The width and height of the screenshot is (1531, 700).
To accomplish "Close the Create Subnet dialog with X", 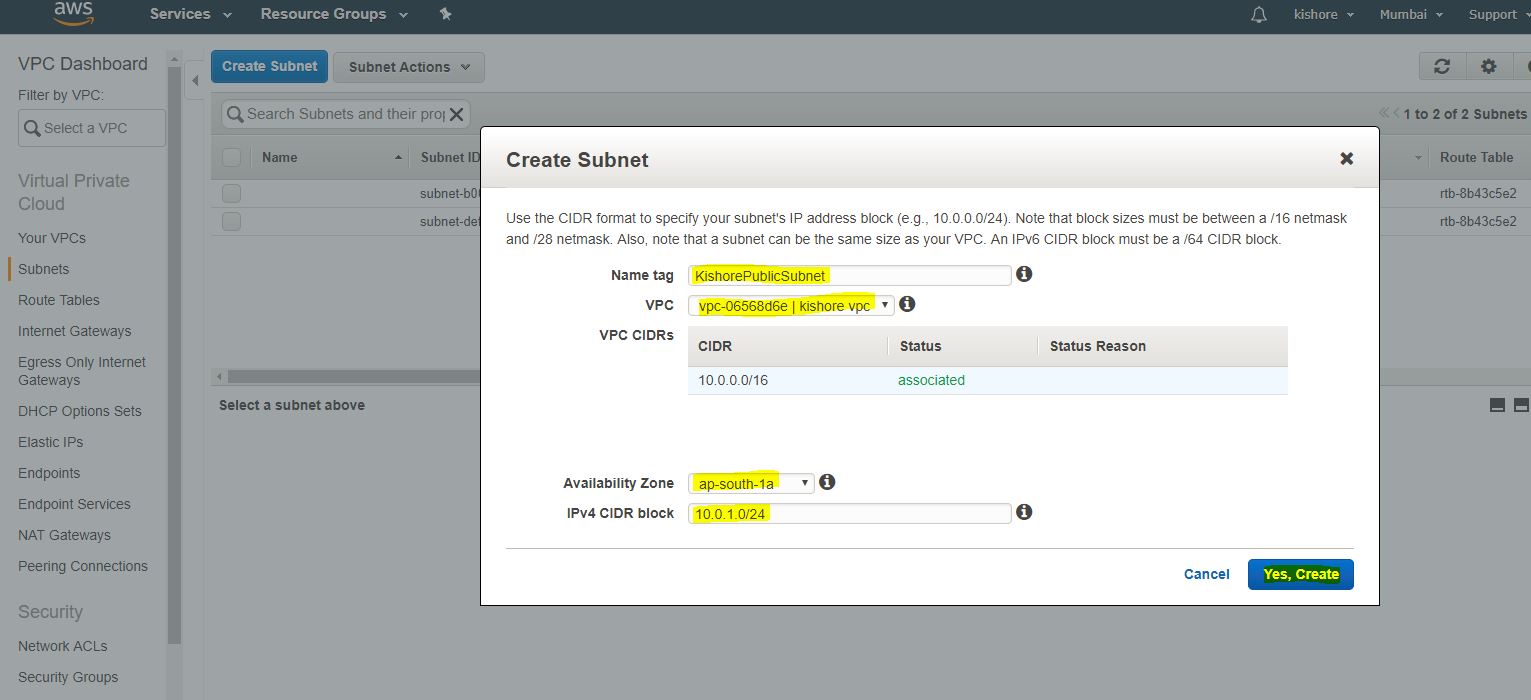I will [x=1346, y=159].
